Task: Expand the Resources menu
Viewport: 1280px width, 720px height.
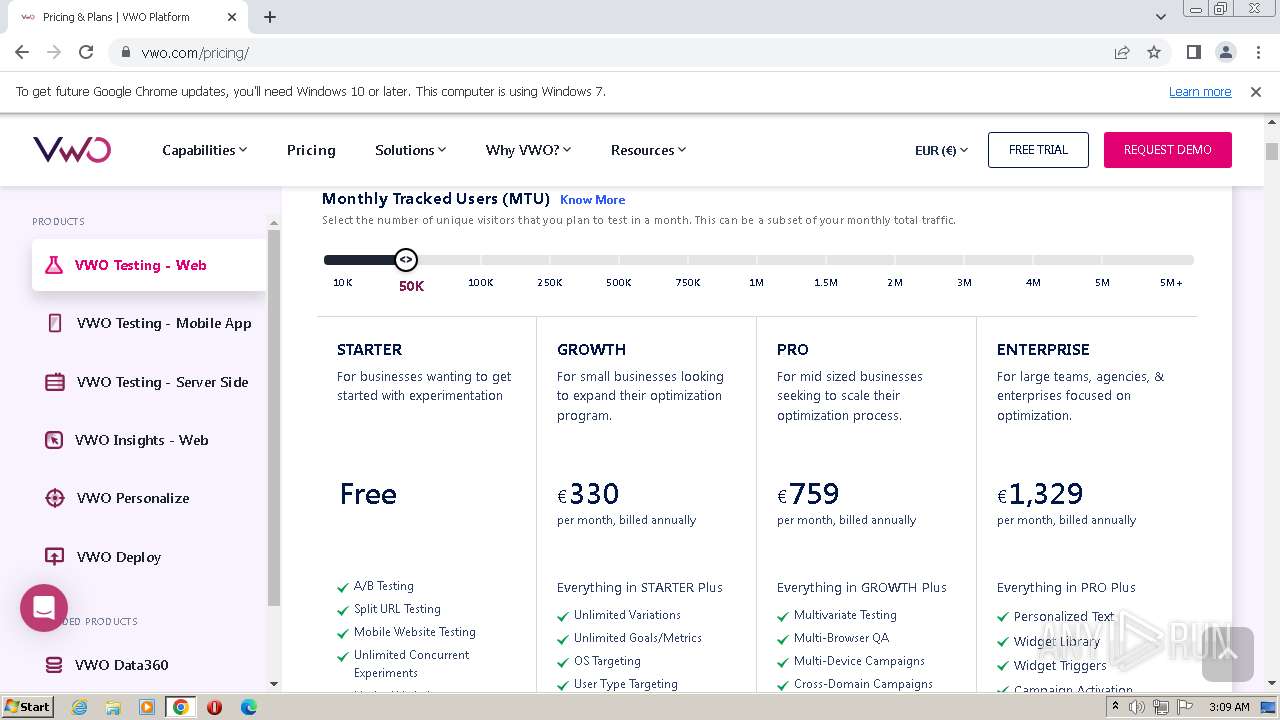Action: tap(648, 150)
